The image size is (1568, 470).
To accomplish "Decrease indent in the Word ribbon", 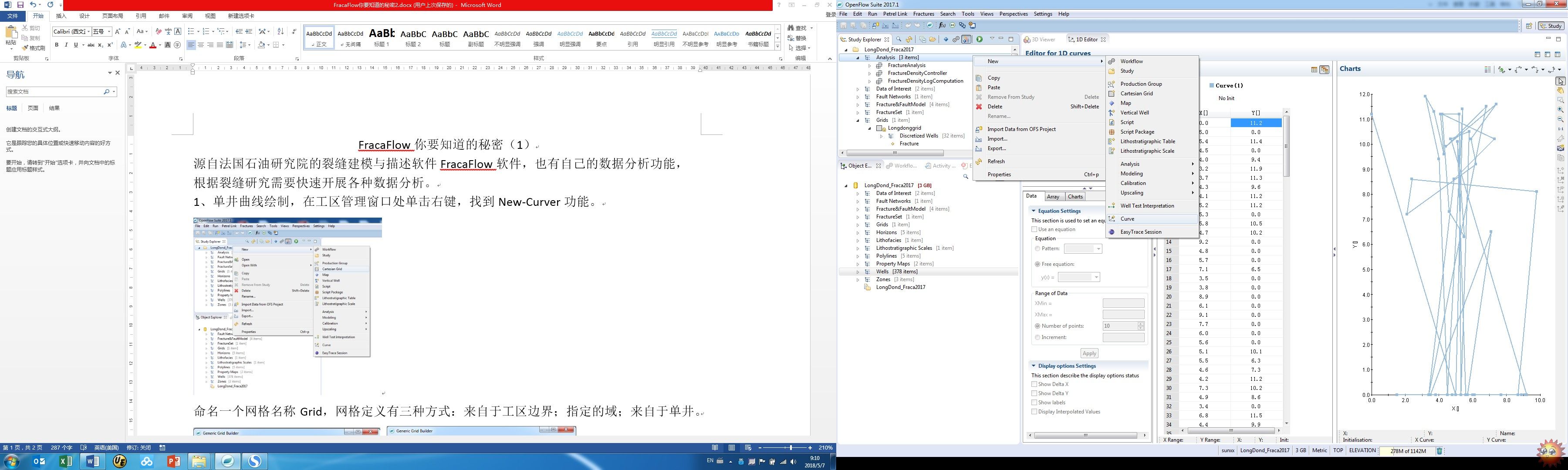I will 239,32.
